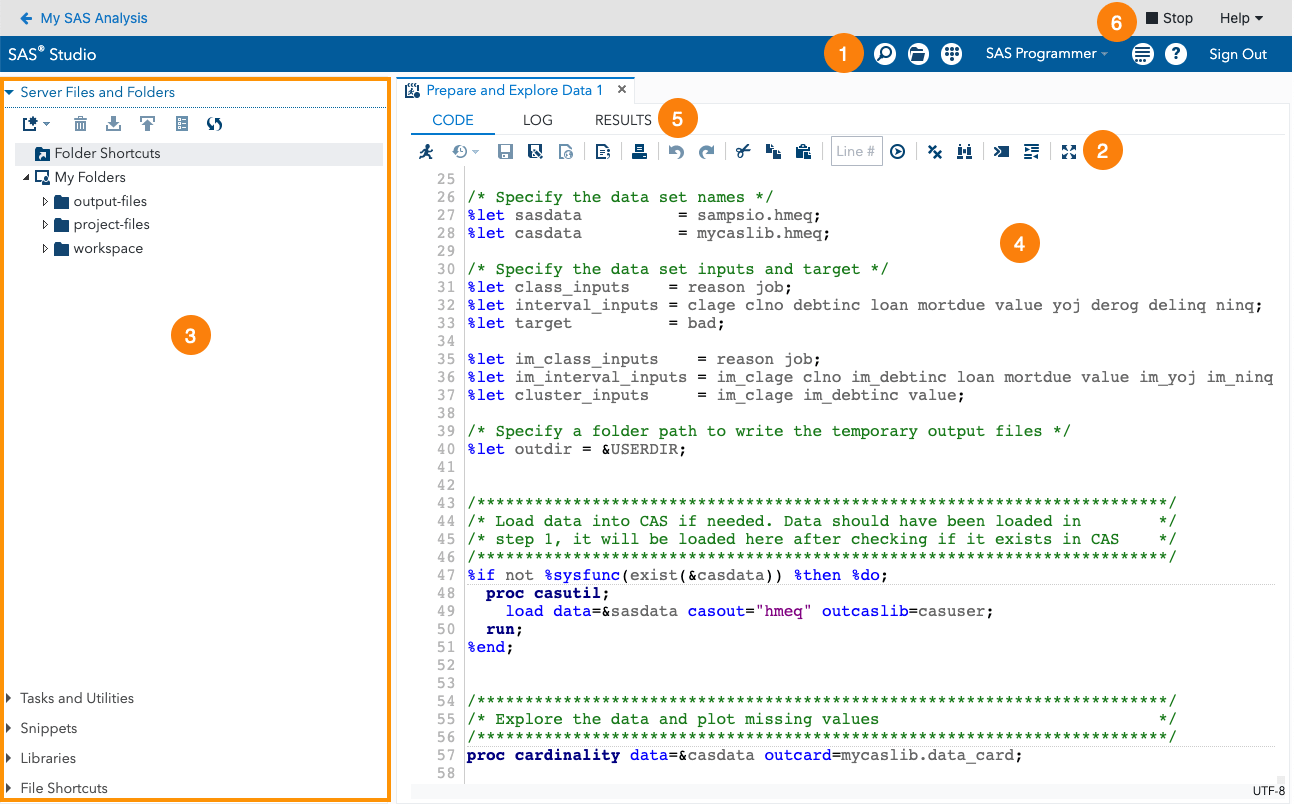Paste from clipboard icon
The height and width of the screenshot is (804, 1294).
click(802, 152)
